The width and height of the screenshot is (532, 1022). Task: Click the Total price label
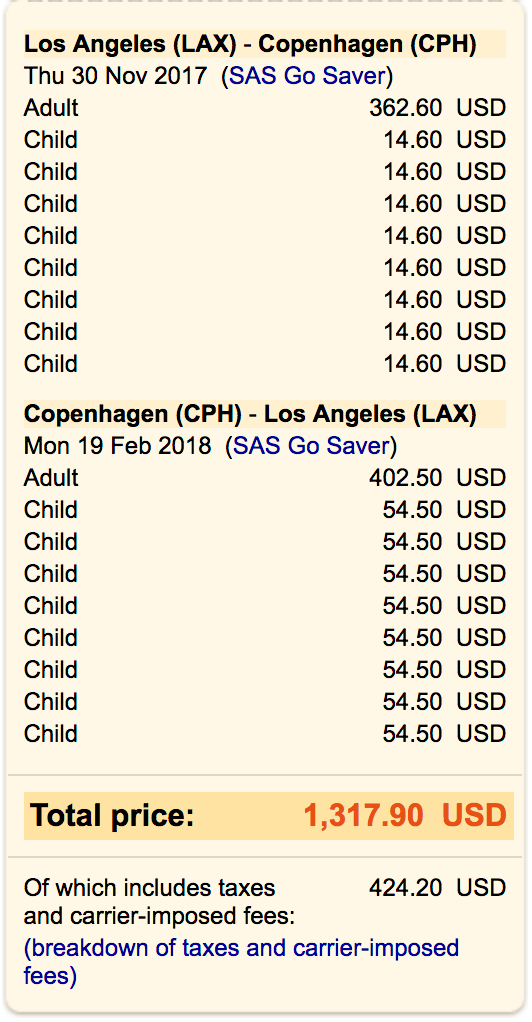click(x=112, y=815)
